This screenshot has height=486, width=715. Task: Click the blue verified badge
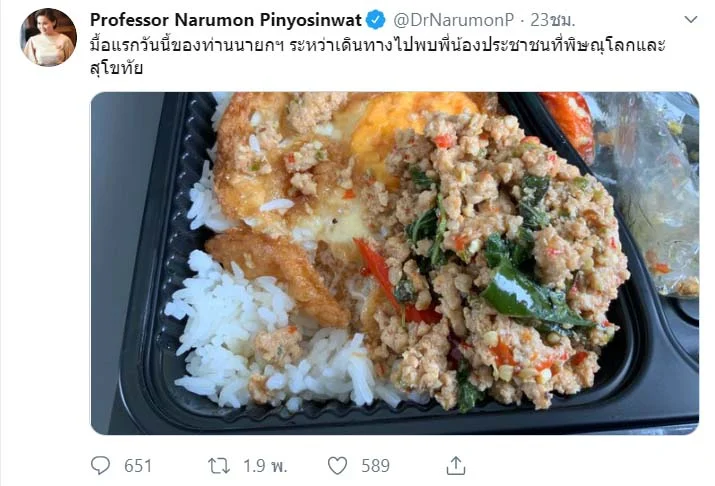coord(376,20)
